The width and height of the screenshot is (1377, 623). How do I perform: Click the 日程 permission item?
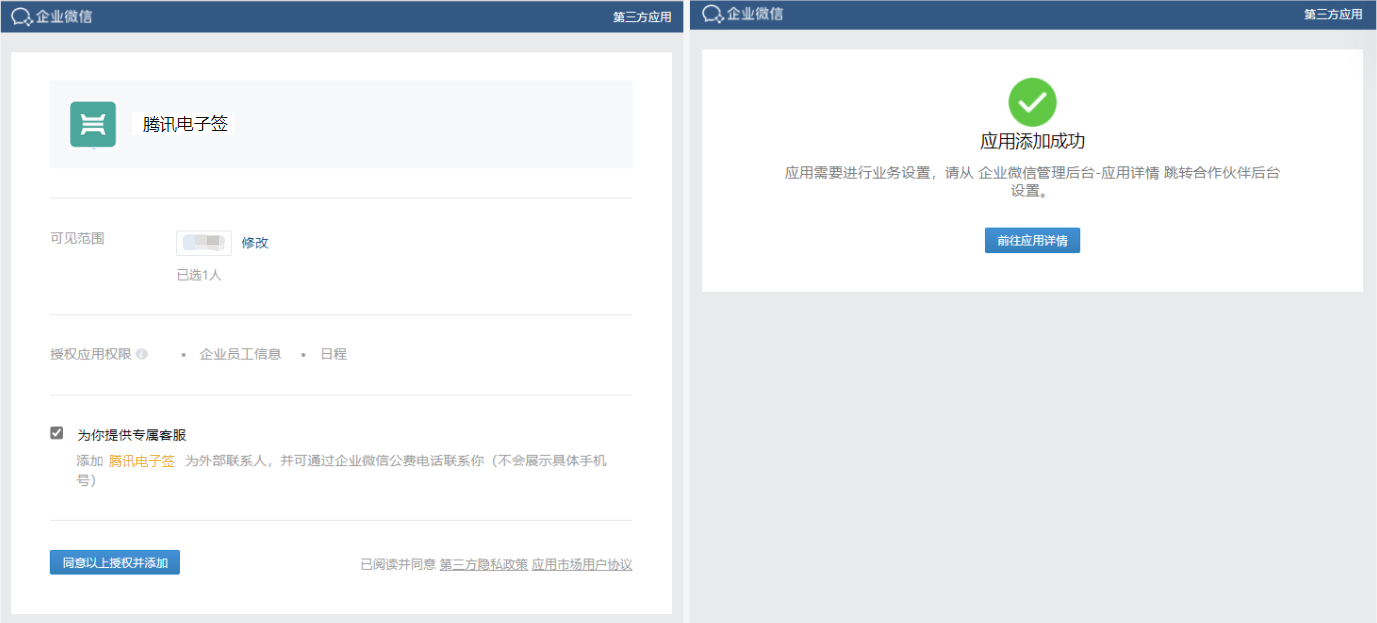click(333, 354)
